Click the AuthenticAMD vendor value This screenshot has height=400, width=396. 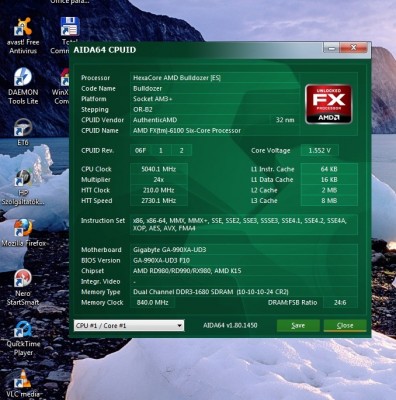tap(155, 120)
